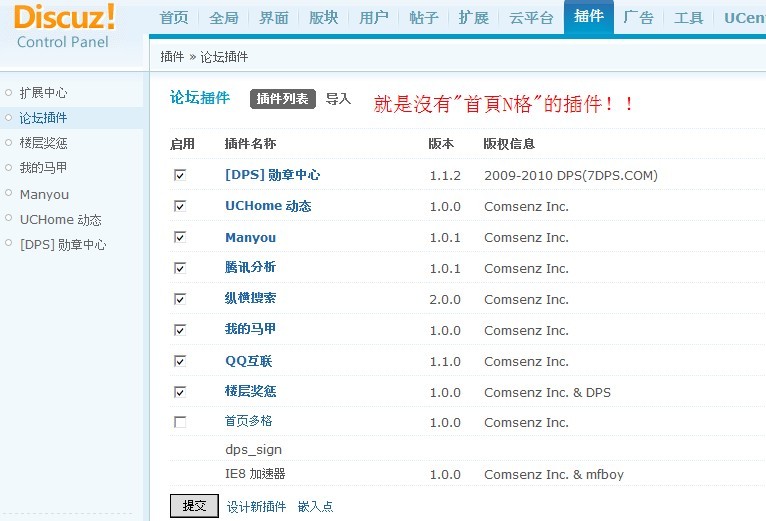Viewport: 766px width, 521px height.
Task: Open 我的马甲 in the sidebar
Action: (43, 168)
